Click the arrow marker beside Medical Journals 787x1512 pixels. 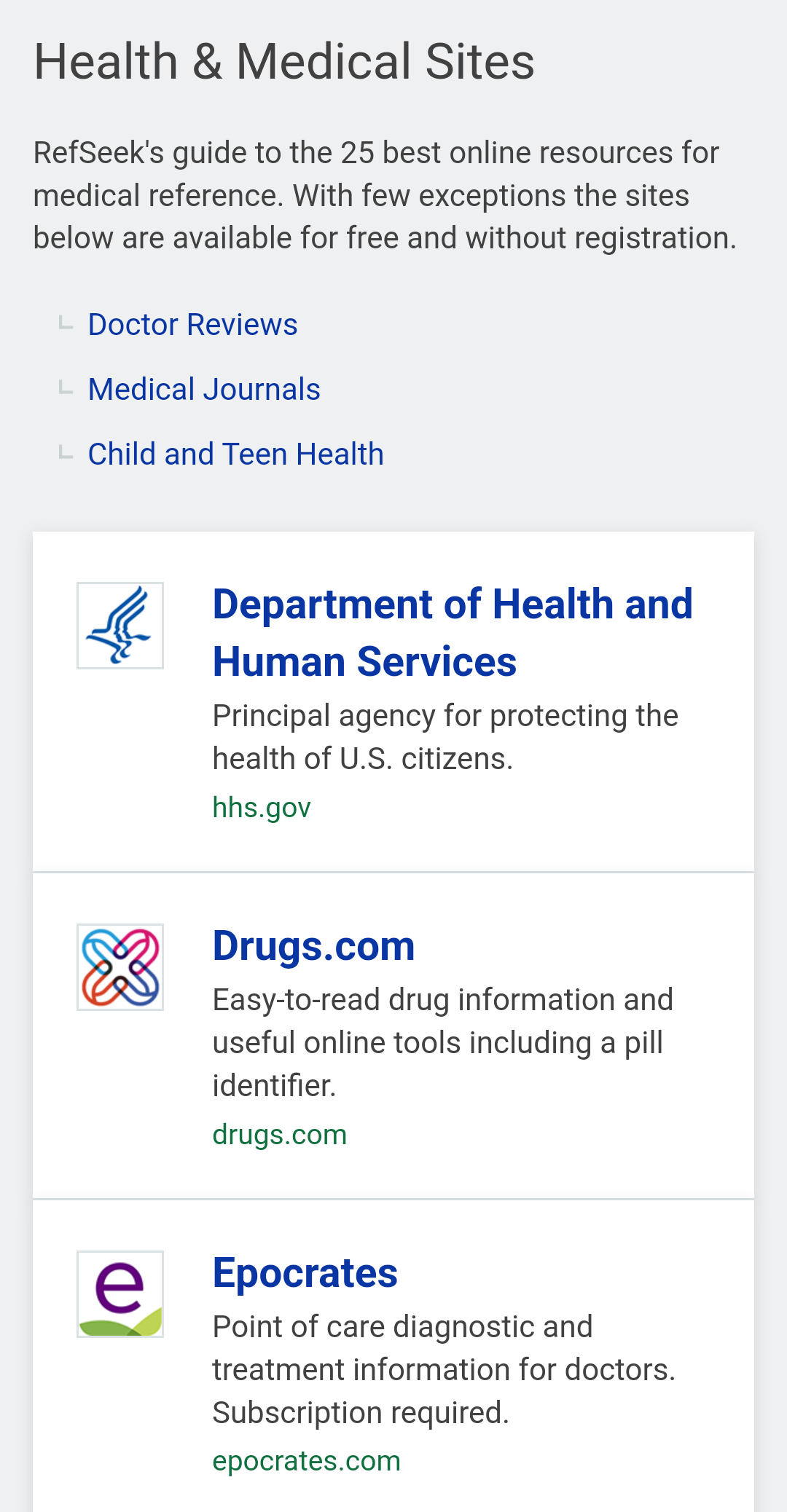tap(66, 387)
